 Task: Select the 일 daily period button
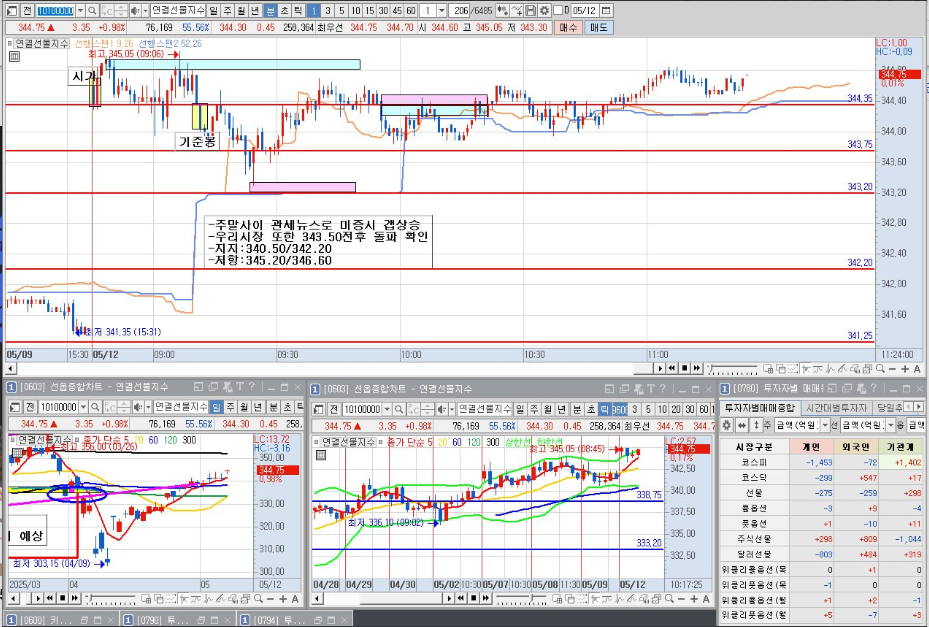pos(213,11)
